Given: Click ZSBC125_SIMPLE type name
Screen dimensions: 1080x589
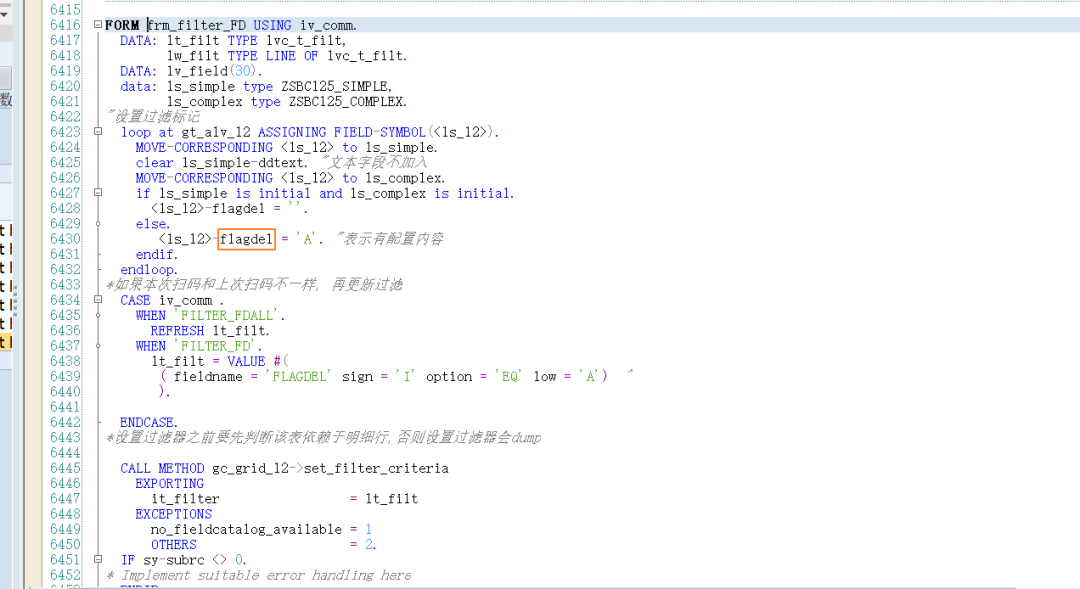Looking at the screenshot, I should coord(336,86).
